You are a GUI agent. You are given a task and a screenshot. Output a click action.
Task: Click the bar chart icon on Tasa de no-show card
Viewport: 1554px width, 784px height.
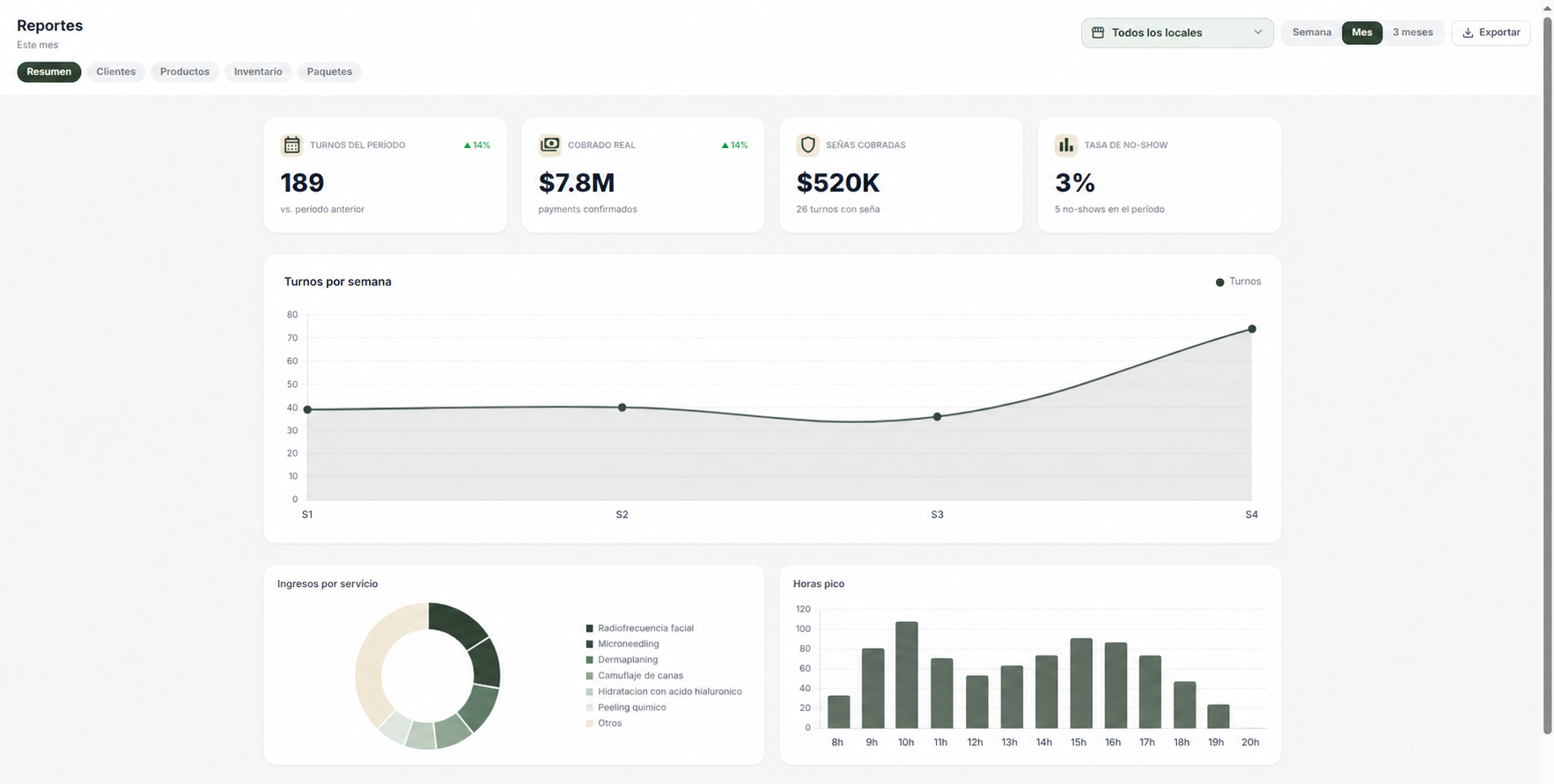click(x=1066, y=145)
